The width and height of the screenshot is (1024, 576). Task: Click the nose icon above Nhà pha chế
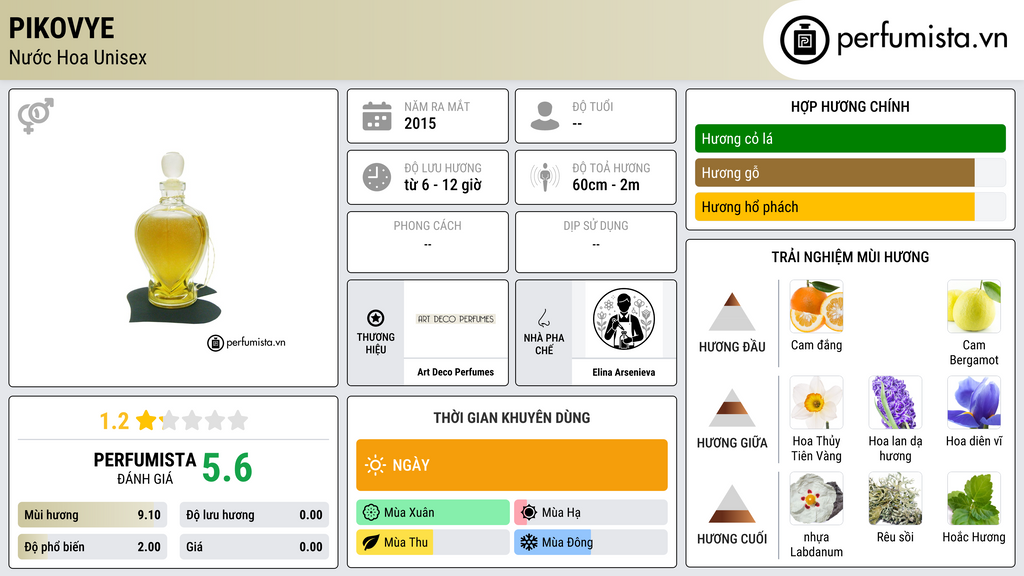(543, 318)
